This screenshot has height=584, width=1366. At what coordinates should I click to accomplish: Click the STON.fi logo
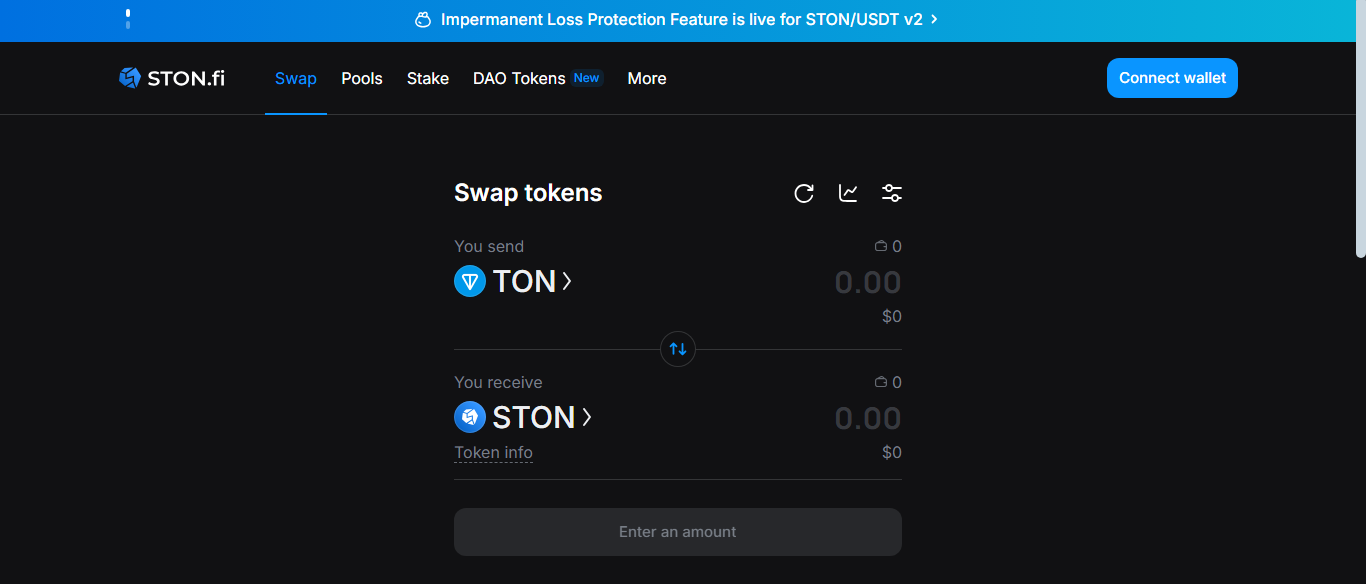tap(171, 78)
